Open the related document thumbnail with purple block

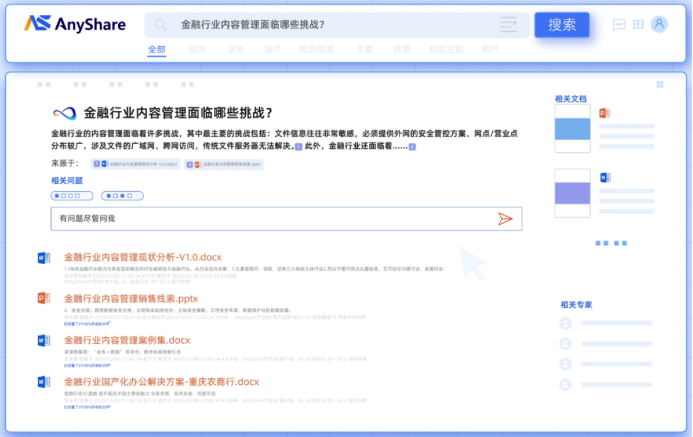(572, 193)
